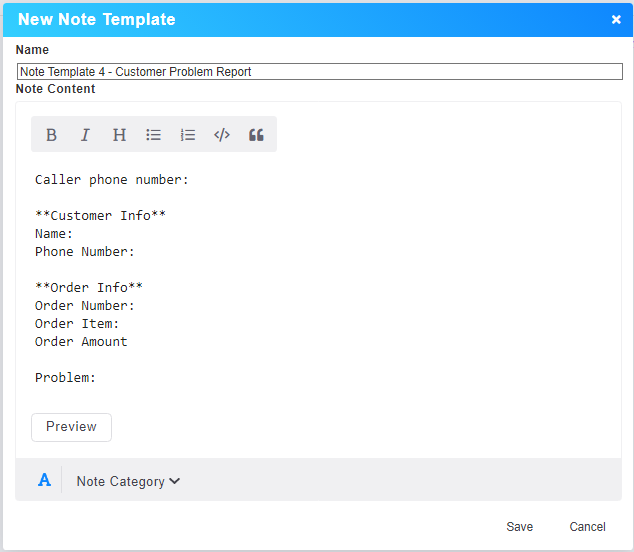634x552 pixels.
Task: Toggle bold formatting in the note editor
Action: [x=52, y=135]
